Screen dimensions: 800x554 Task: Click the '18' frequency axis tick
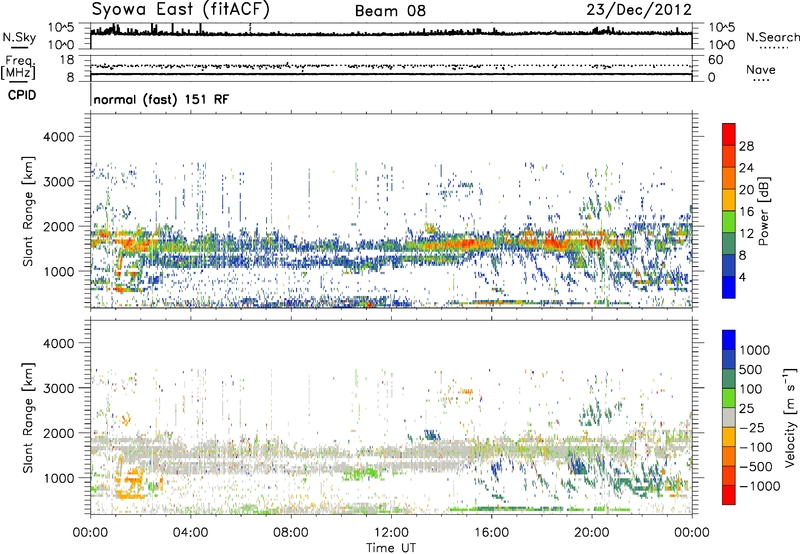(x=67, y=60)
